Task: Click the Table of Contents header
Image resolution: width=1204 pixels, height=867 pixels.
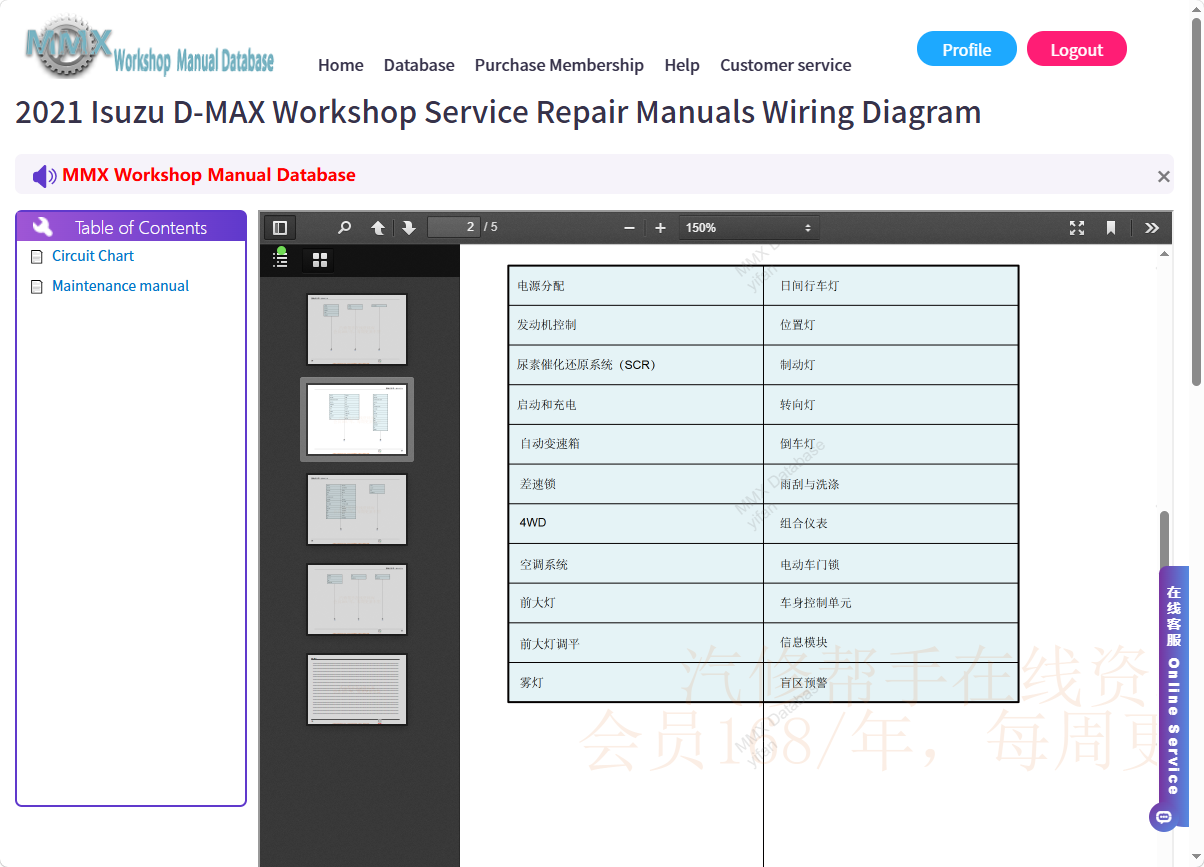Action: tap(131, 227)
